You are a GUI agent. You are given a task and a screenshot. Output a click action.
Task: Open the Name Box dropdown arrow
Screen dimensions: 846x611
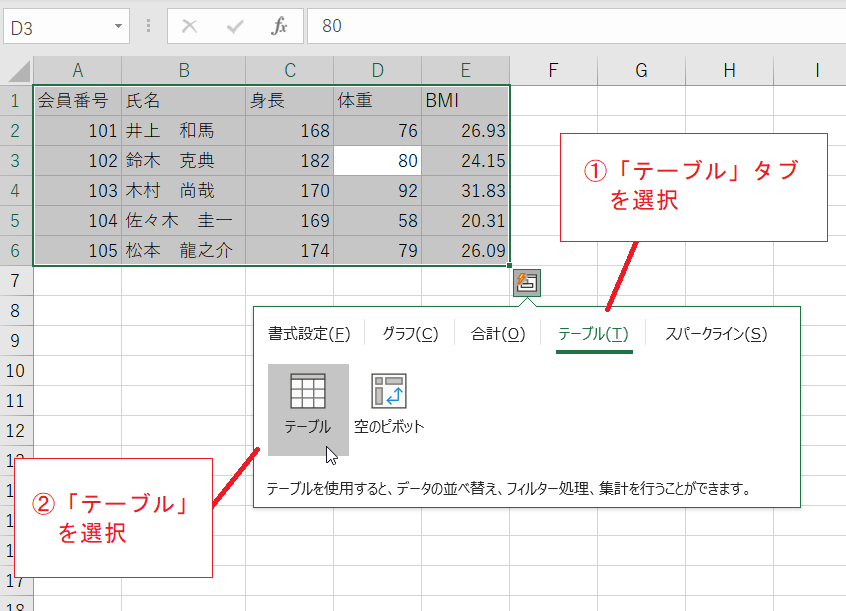coord(118,26)
